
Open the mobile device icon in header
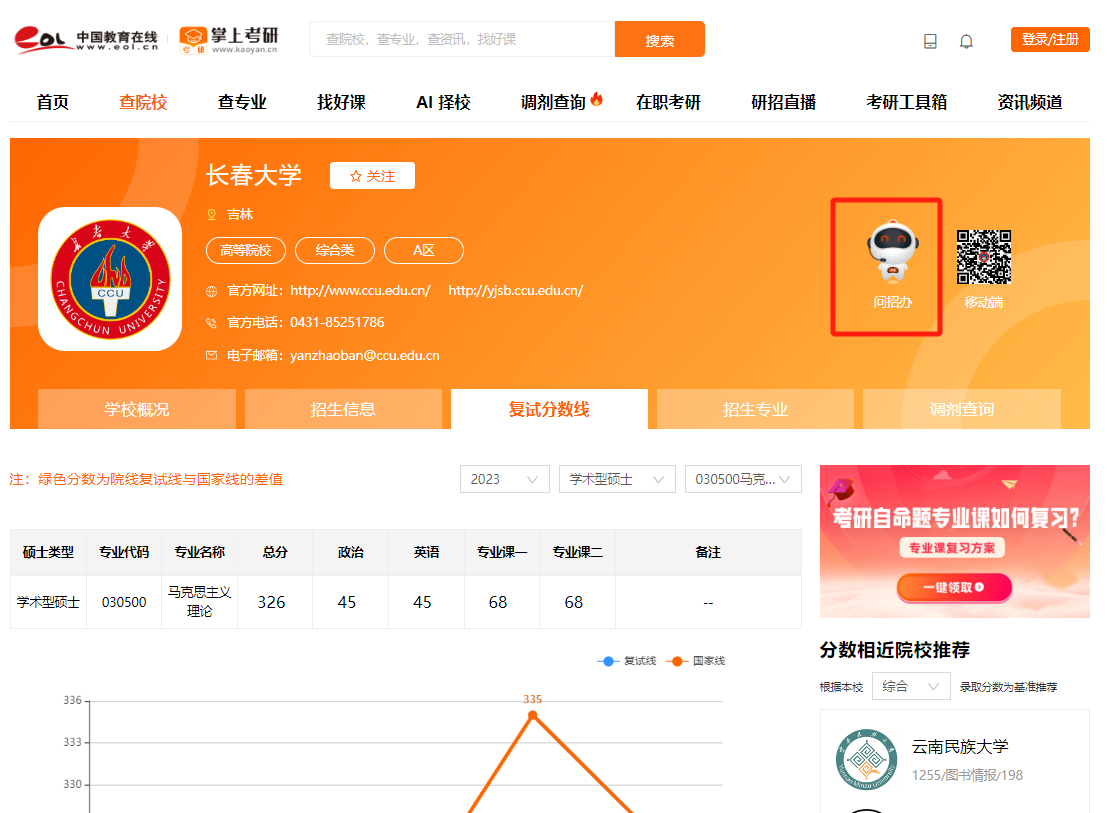point(931,41)
